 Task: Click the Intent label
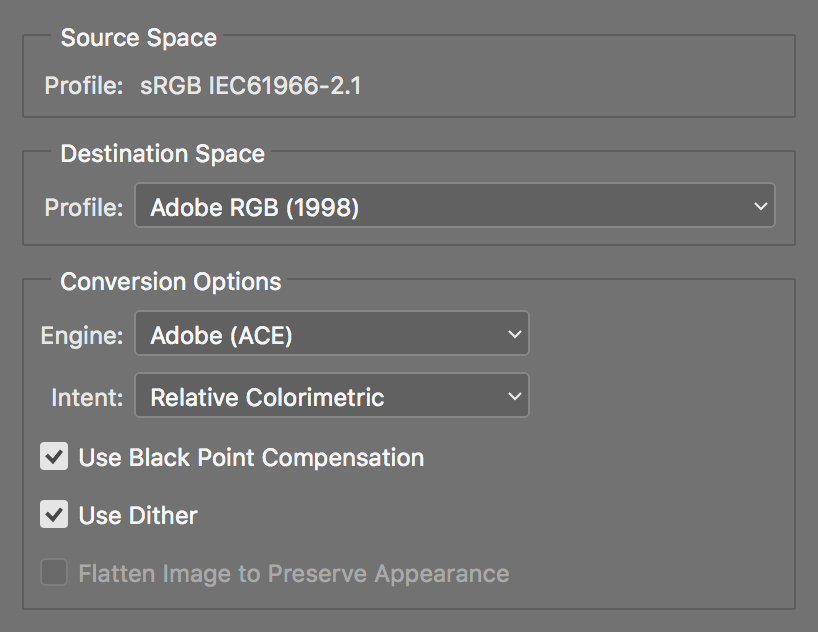(87, 398)
